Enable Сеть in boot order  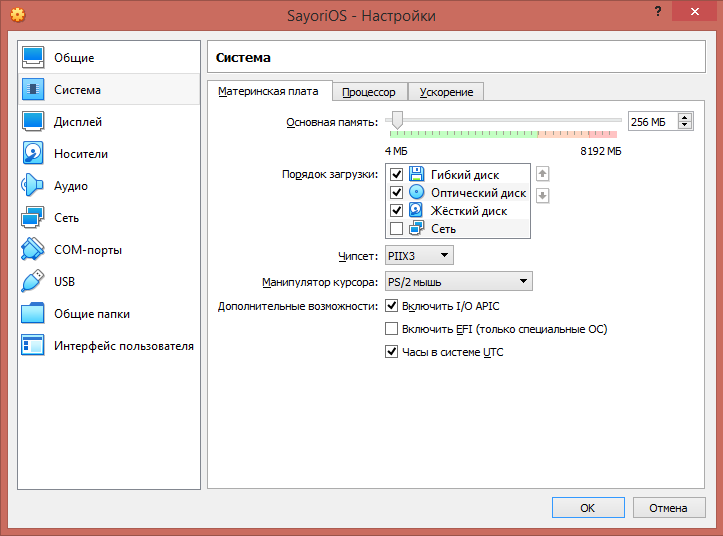(396, 229)
